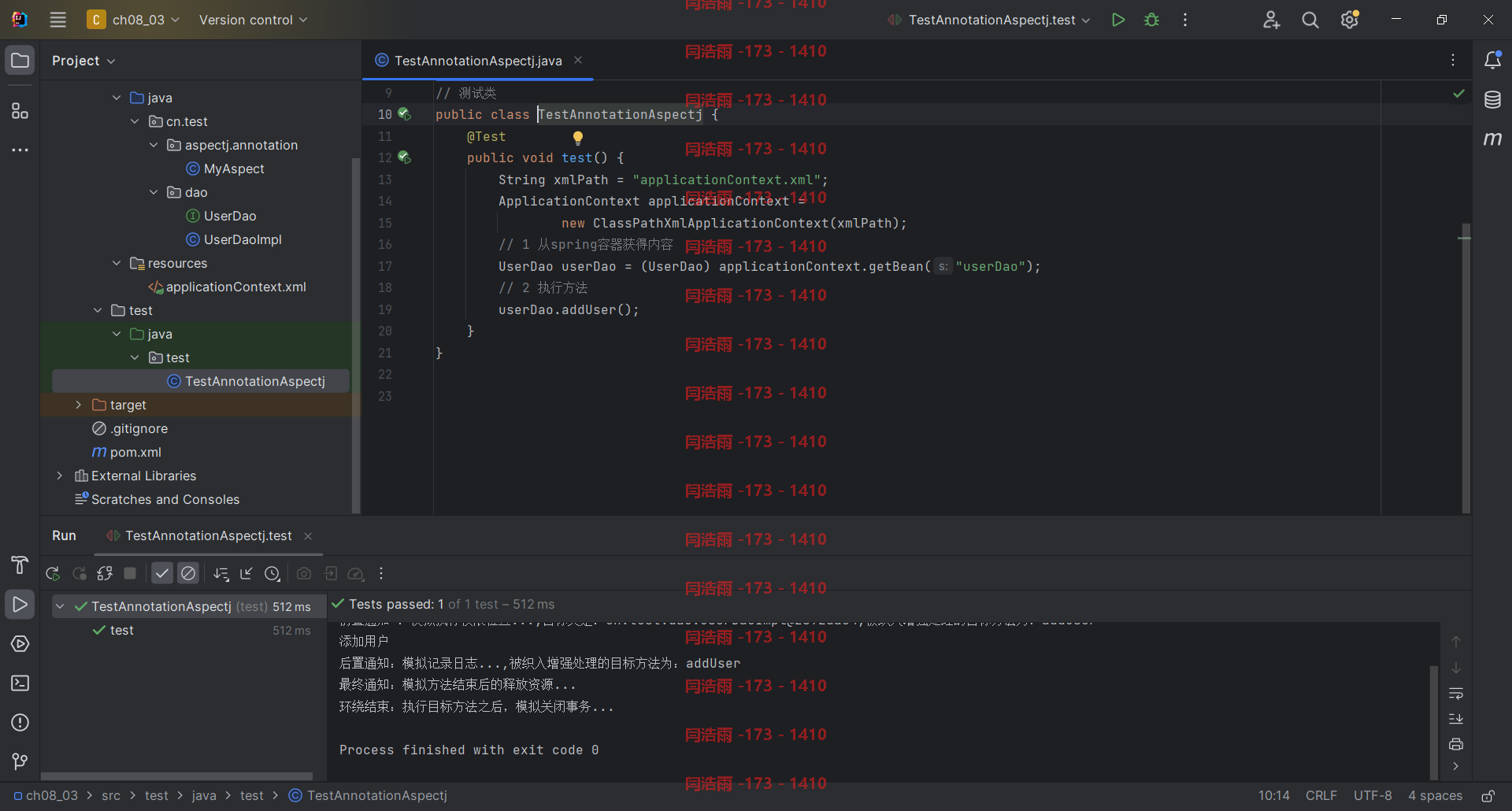The height and width of the screenshot is (811, 1512).
Task: Select TestAnnotationAspectj.test run tab
Action: pyautogui.click(x=209, y=535)
